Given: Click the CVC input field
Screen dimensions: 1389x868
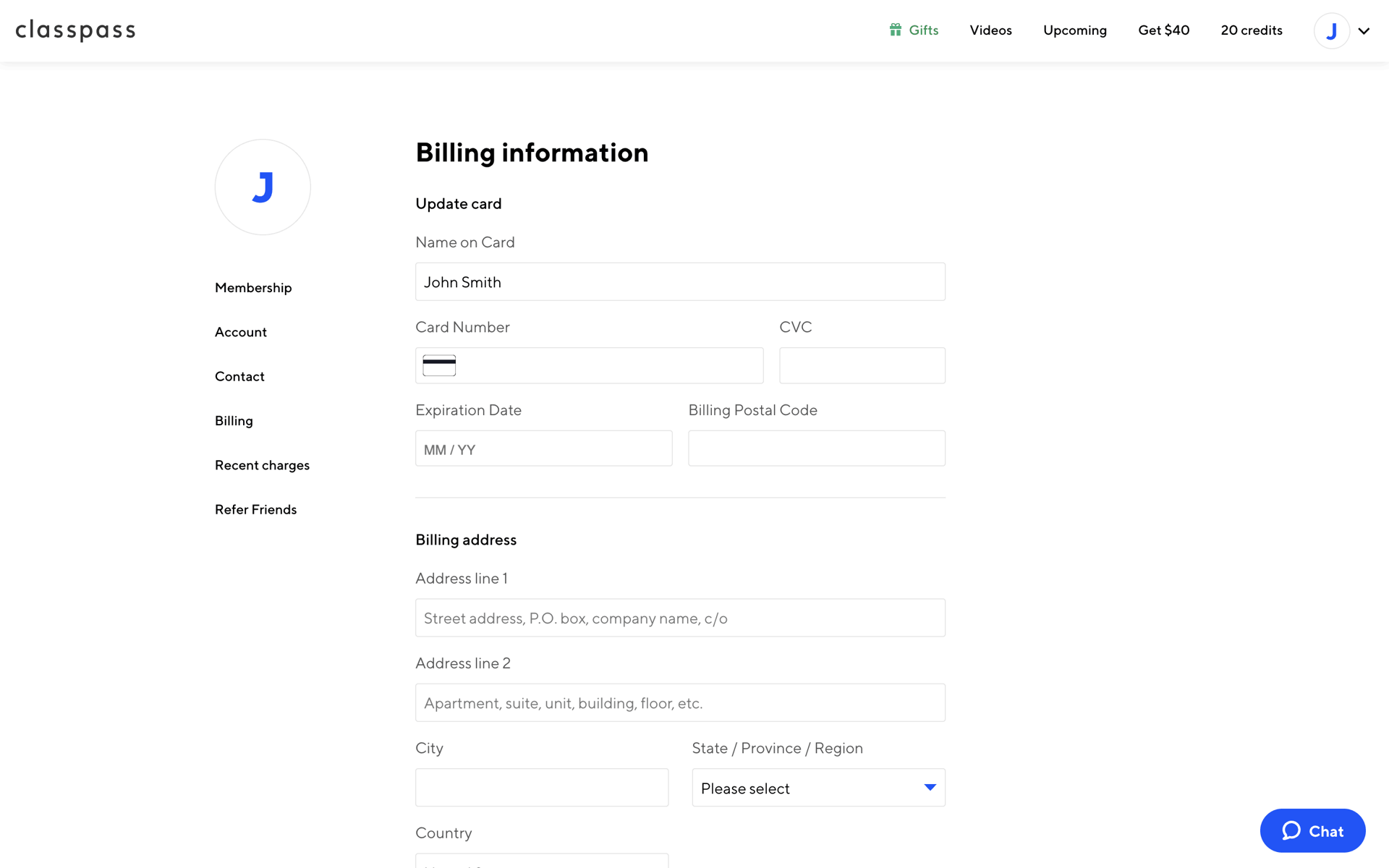Looking at the screenshot, I should (x=862, y=365).
